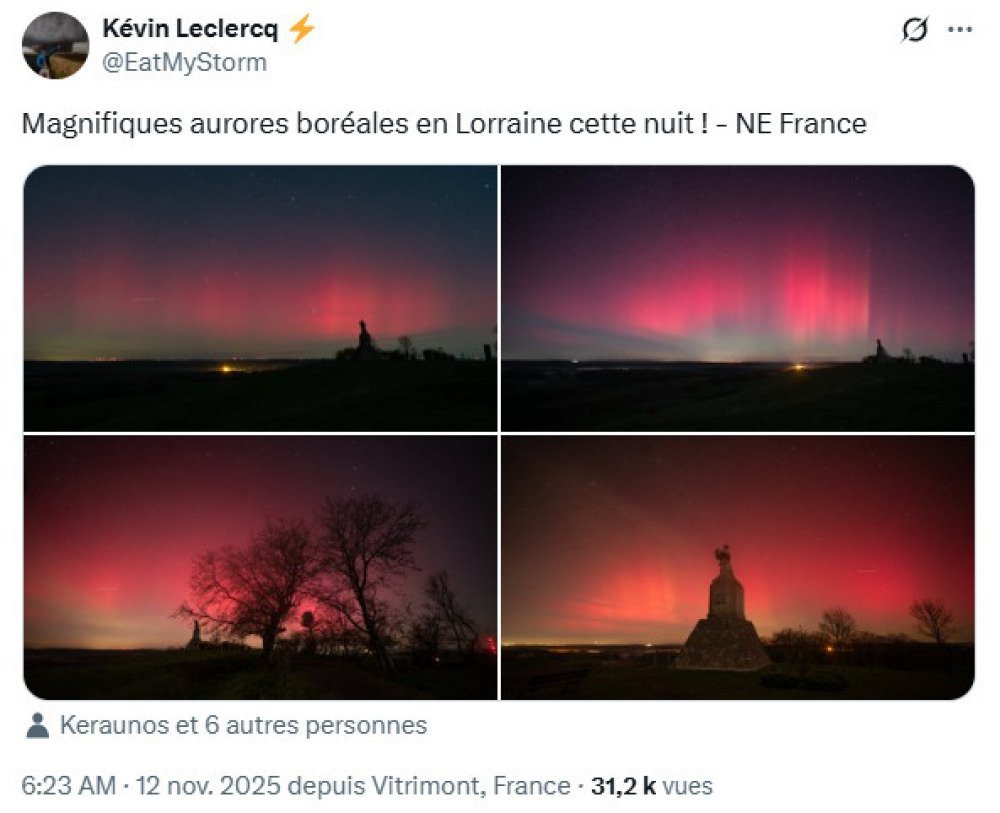1000x813 pixels.
Task: Open bottom-left photo with bare trees
Action: point(260,568)
